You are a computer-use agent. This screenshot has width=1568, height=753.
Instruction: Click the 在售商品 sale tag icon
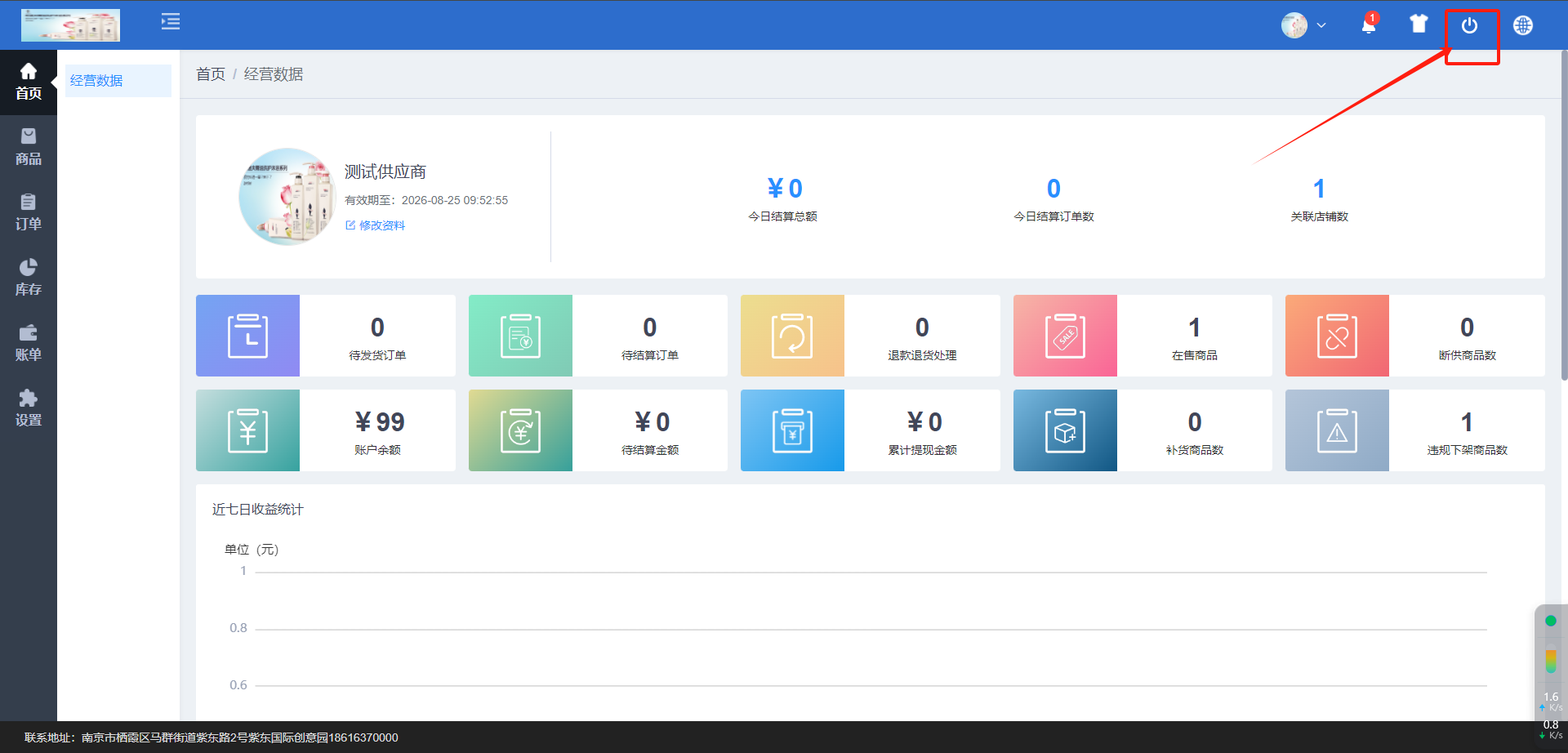point(1065,336)
